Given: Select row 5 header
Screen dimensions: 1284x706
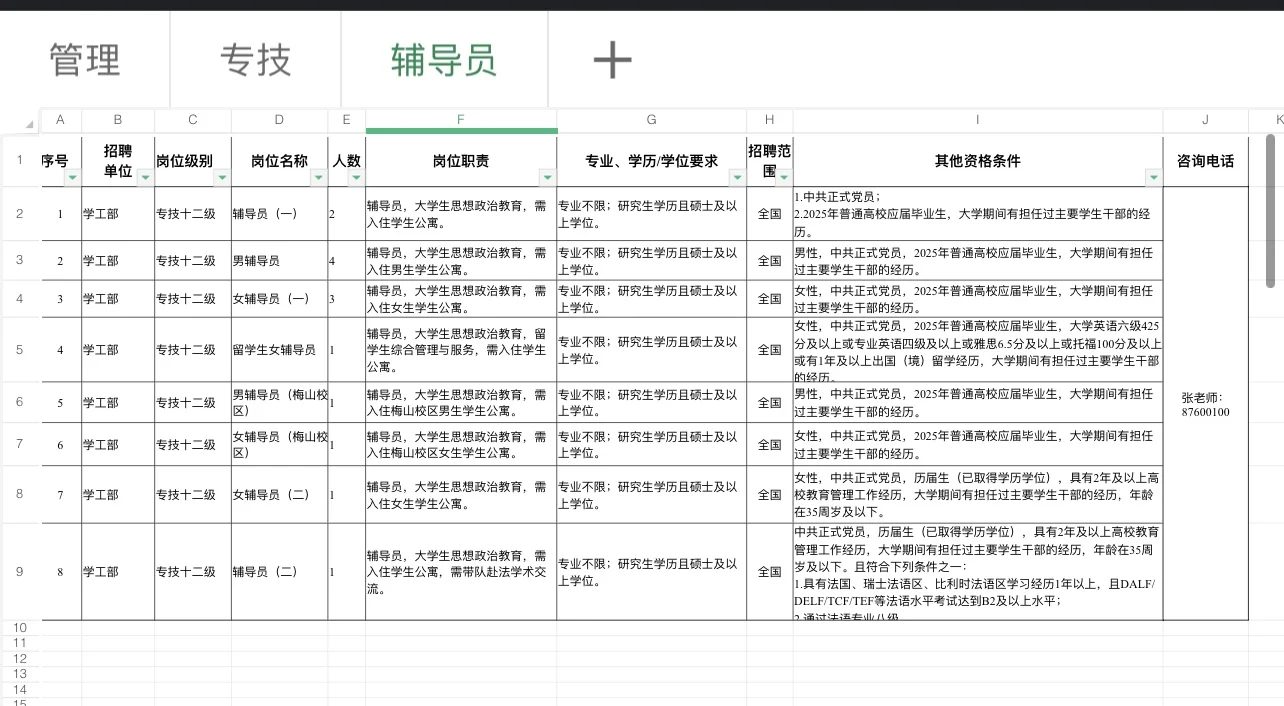Looking at the screenshot, I should pos(20,349).
